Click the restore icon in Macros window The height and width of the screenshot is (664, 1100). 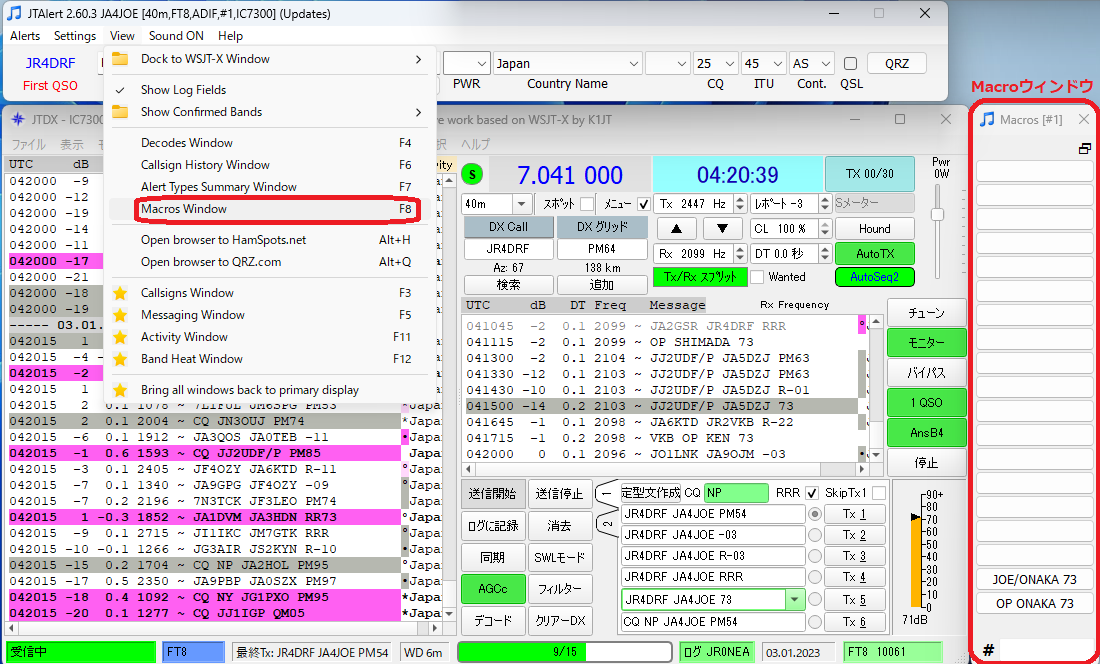1084,148
